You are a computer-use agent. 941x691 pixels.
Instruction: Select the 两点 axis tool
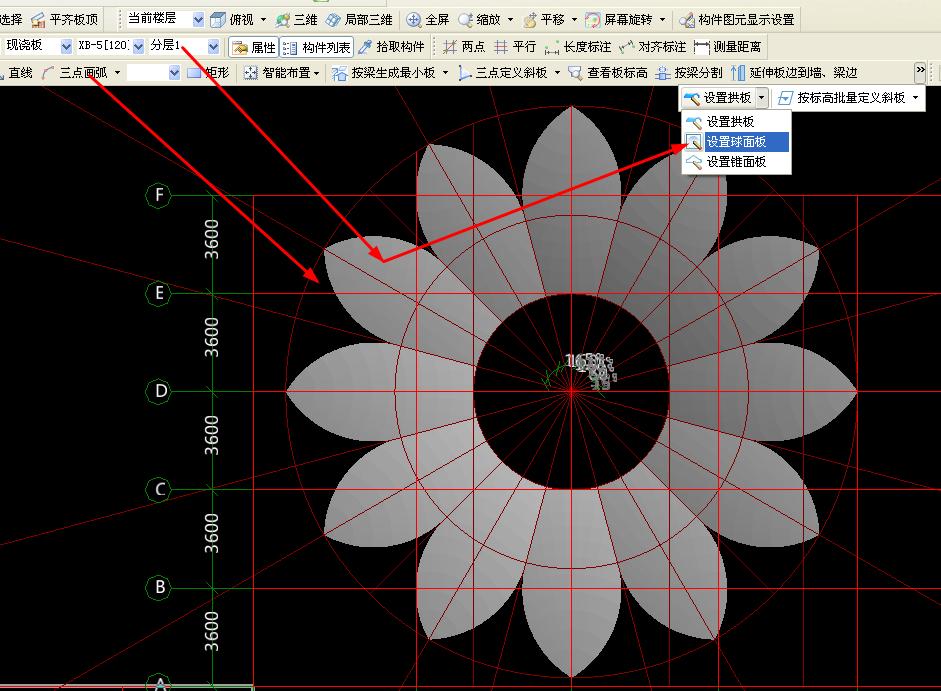tap(464, 47)
